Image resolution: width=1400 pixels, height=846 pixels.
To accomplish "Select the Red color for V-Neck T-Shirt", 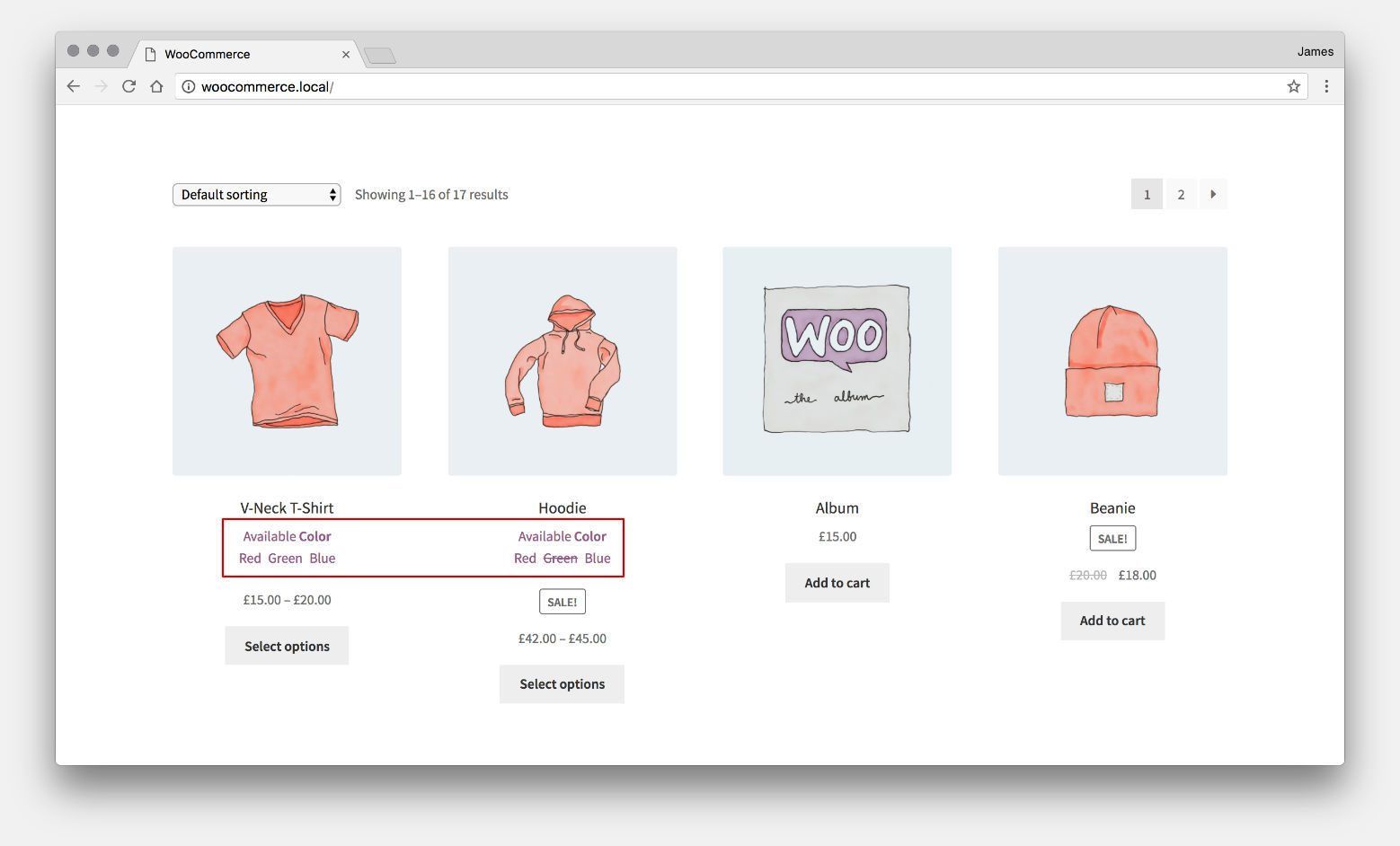I will pos(250,558).
